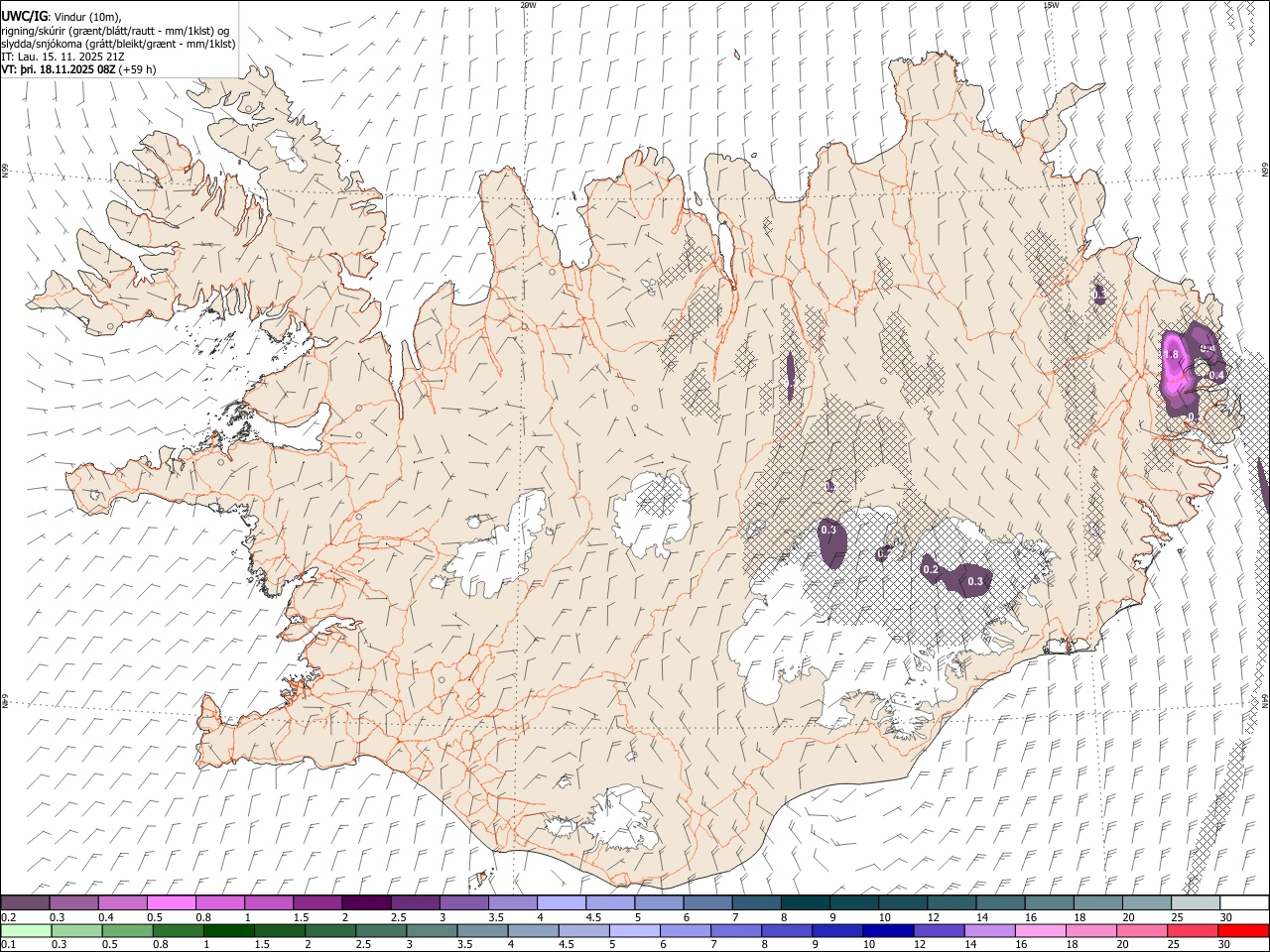
Task: Pick the white 30 swatch in the snow scale
Action: (x=1244, y=902)
